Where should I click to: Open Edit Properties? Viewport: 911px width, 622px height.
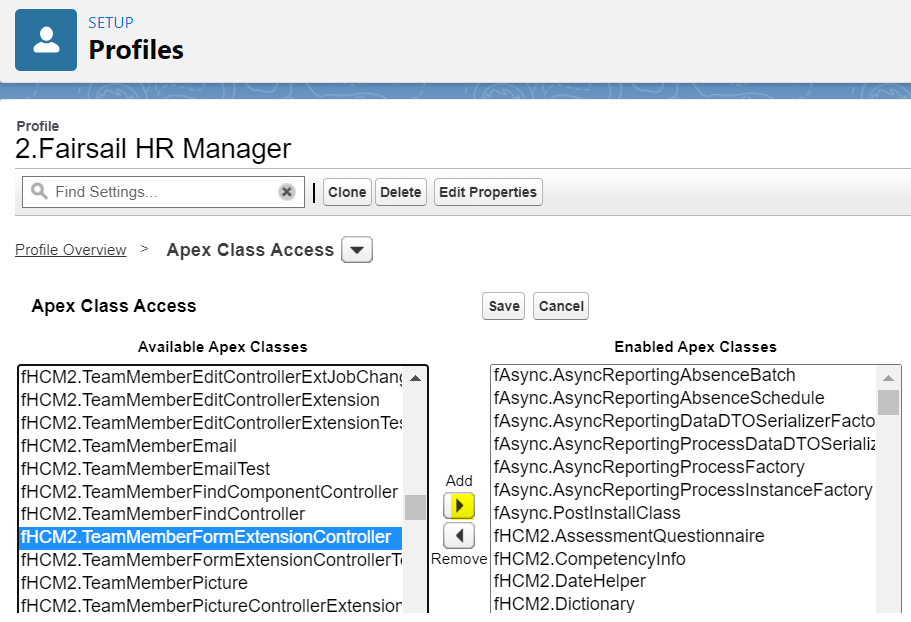pyautogui.click(x=488, y=192)
